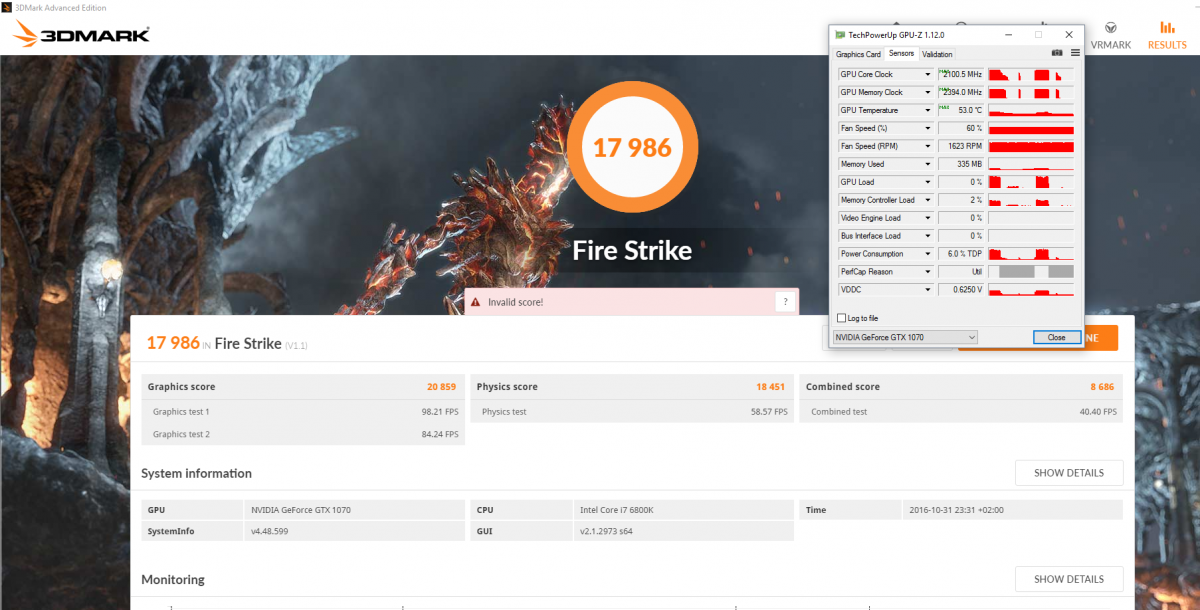Select the Sensors tab in GPU-Z

click(901, 54)
